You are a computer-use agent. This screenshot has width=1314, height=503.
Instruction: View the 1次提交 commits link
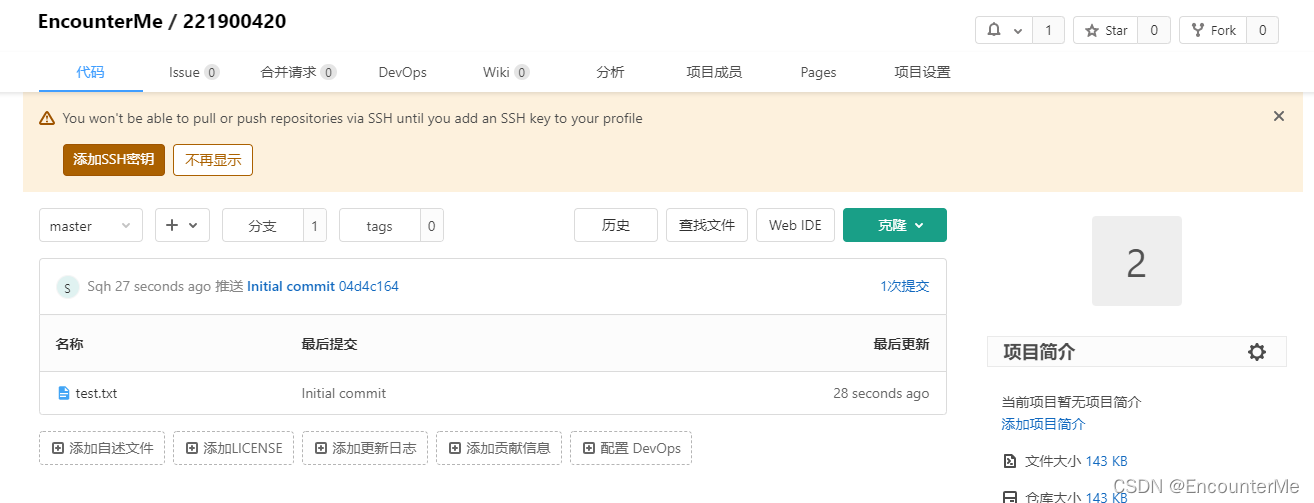(905, 286)
